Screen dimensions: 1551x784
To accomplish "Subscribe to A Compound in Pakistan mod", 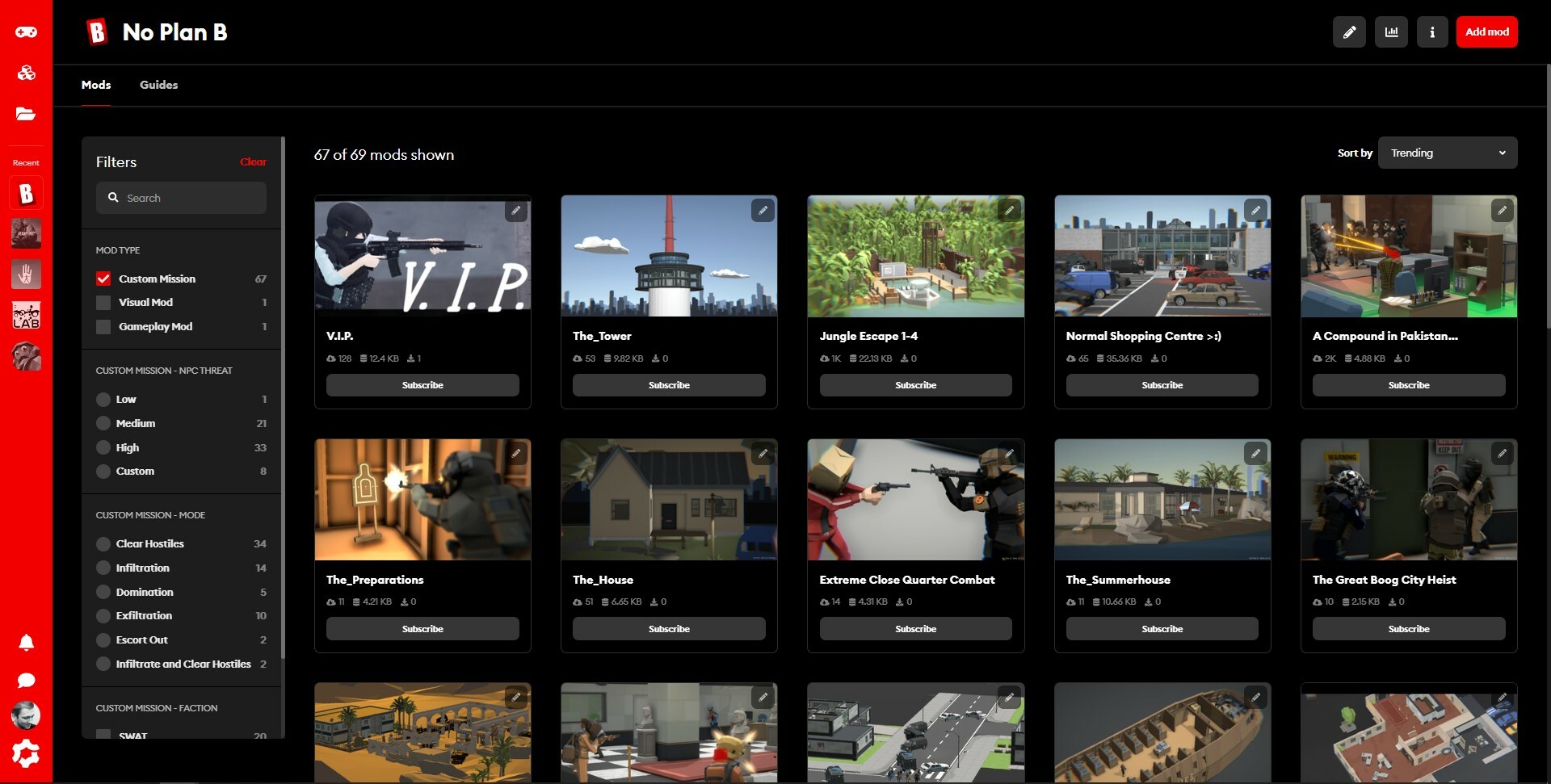I will click(1409, 385).
